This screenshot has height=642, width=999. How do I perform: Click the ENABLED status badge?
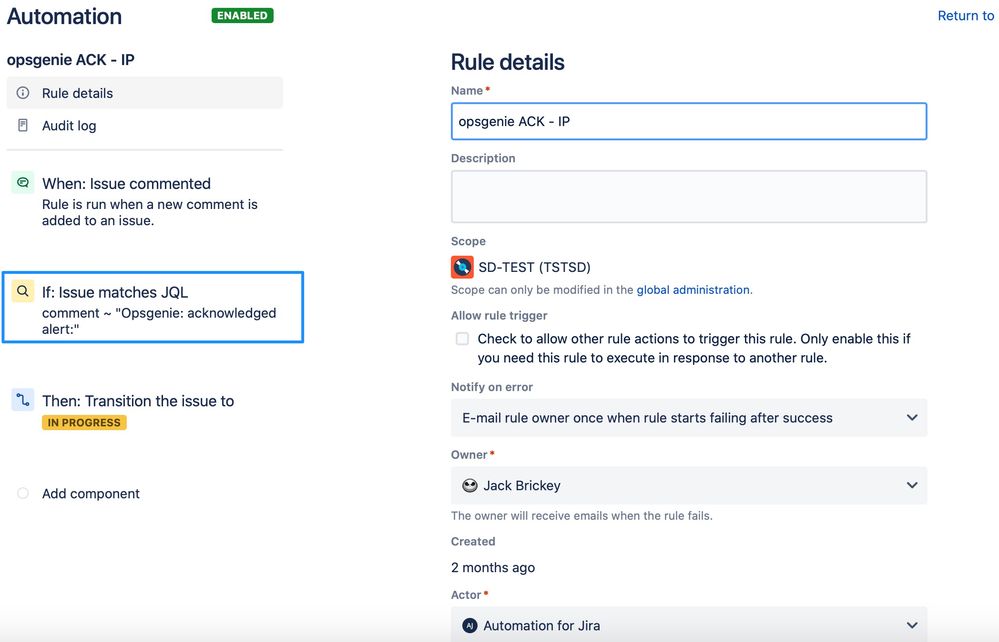click(242, 15)
